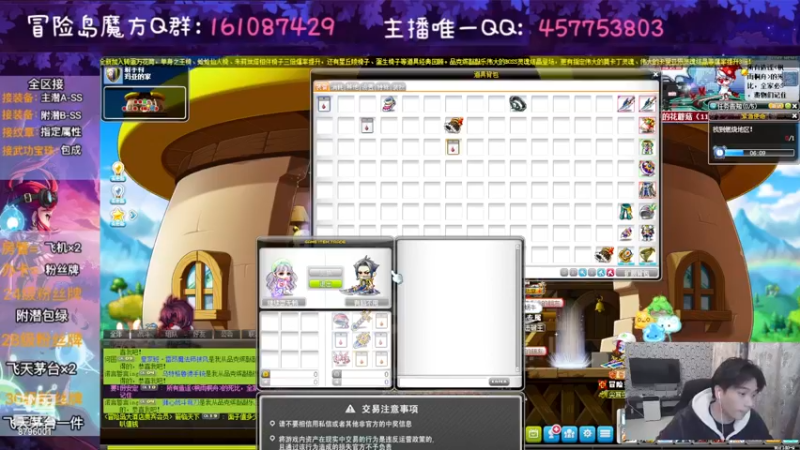Click the pink hat in the trade window

(x=341, y=321)
